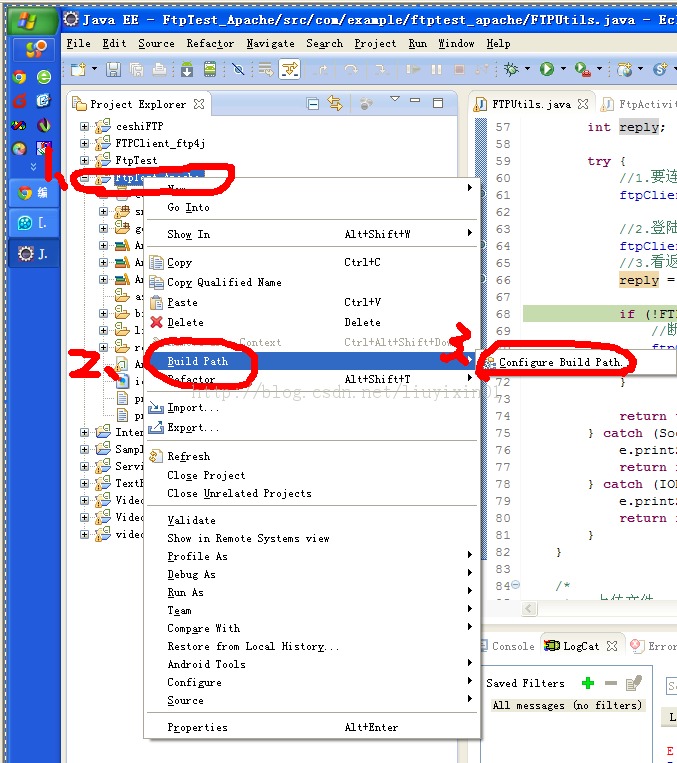Click the green Run icon

547,70
